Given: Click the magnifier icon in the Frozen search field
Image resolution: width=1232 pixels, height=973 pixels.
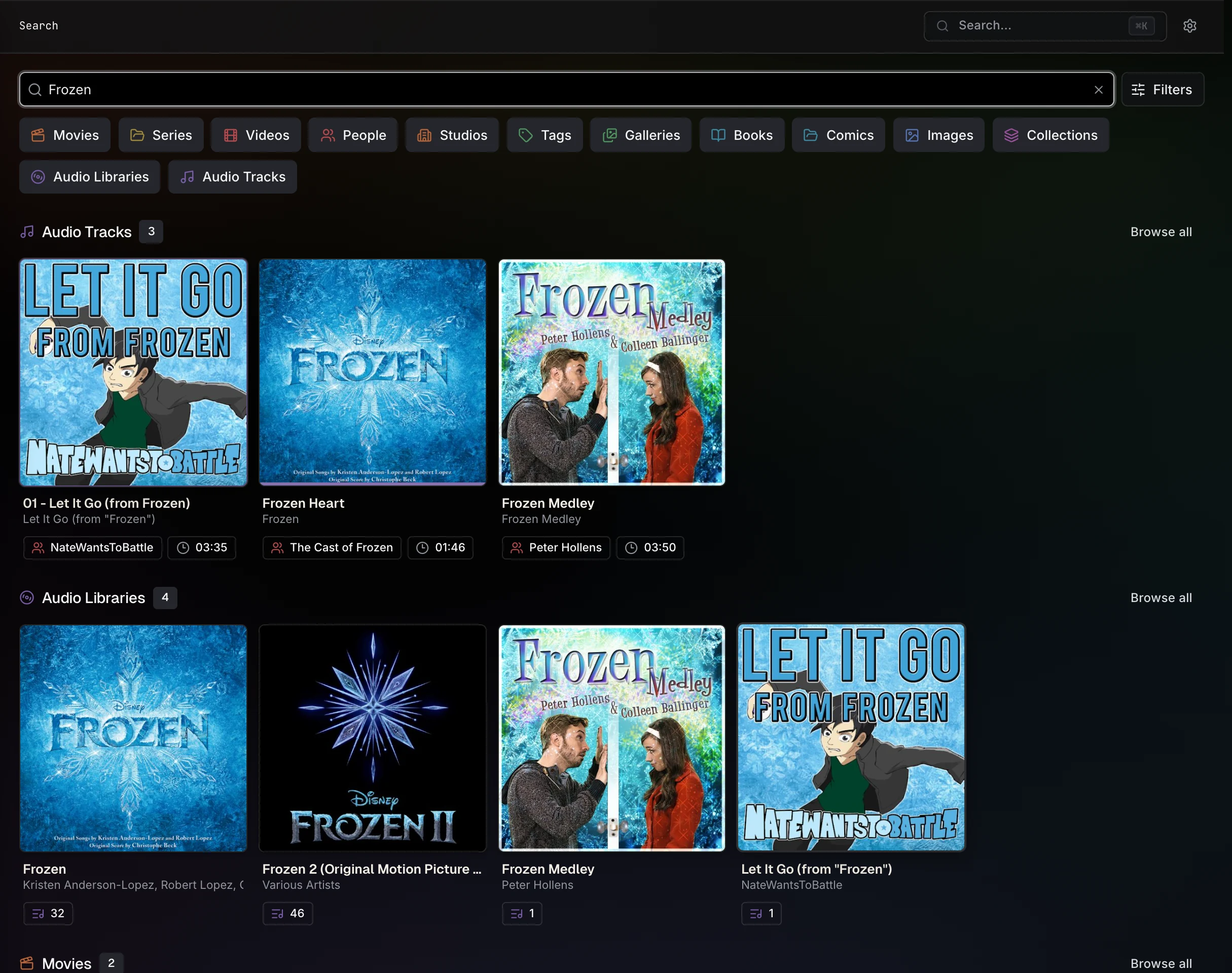Looking at the screenshot, I should point(35,89).
